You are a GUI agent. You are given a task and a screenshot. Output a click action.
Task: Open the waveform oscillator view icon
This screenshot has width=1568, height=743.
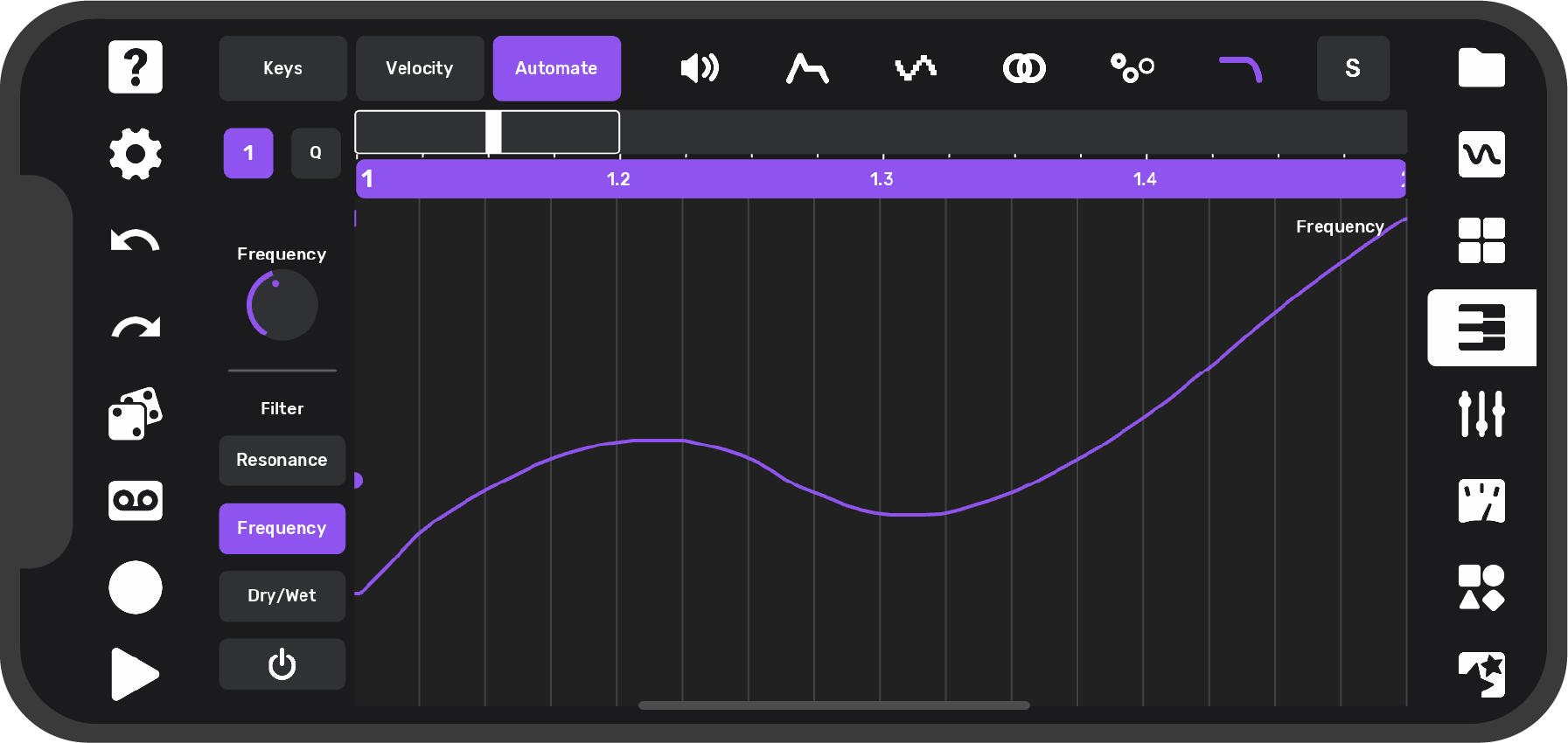(1481, 154)
